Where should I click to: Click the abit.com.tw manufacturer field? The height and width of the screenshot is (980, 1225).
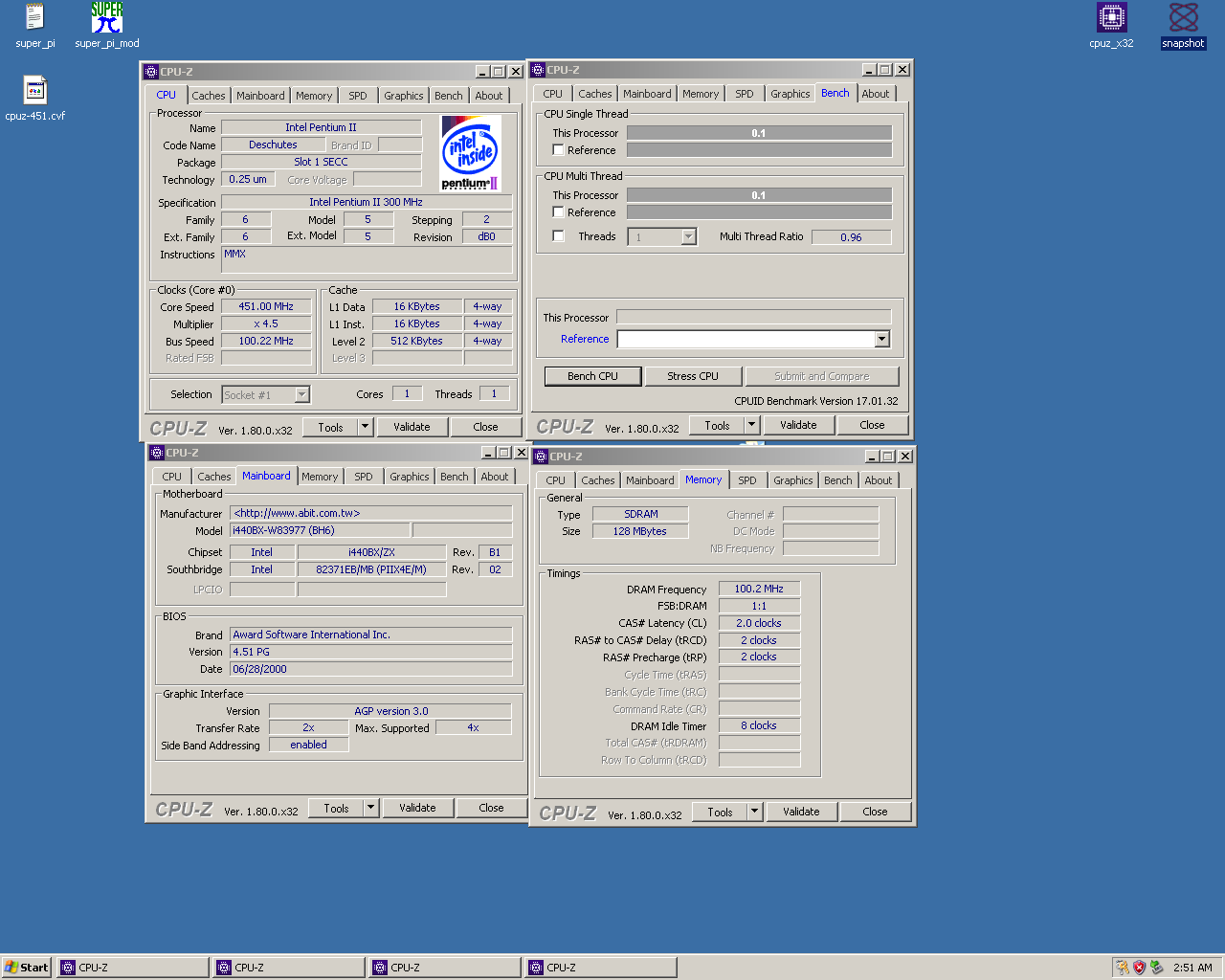370,513
